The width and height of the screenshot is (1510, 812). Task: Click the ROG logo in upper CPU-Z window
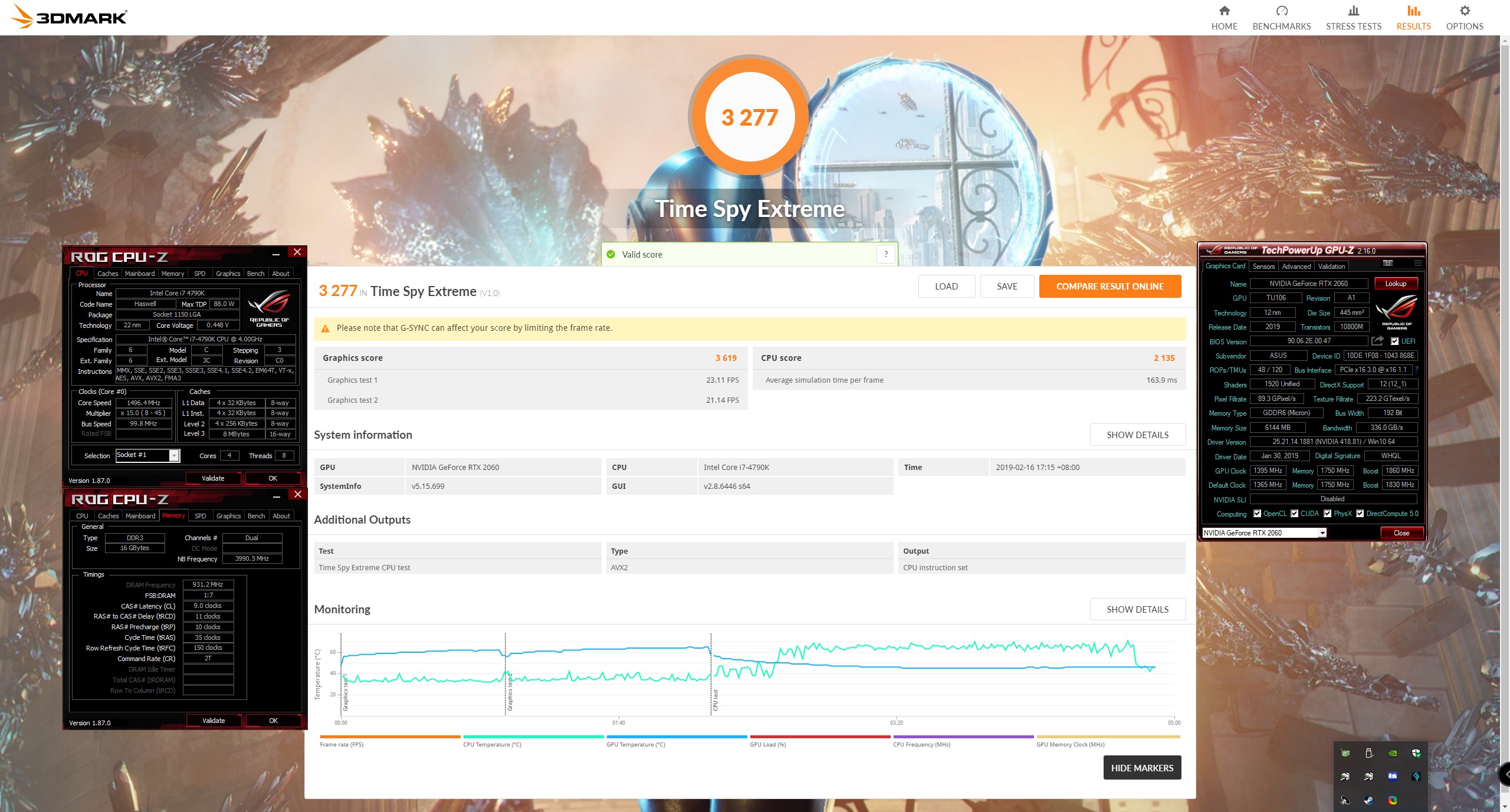[269, 308]
